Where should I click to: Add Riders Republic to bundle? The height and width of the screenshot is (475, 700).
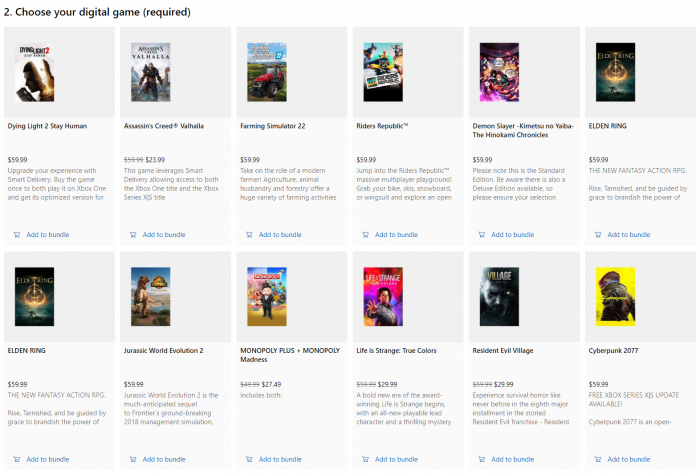click(396, 235)
